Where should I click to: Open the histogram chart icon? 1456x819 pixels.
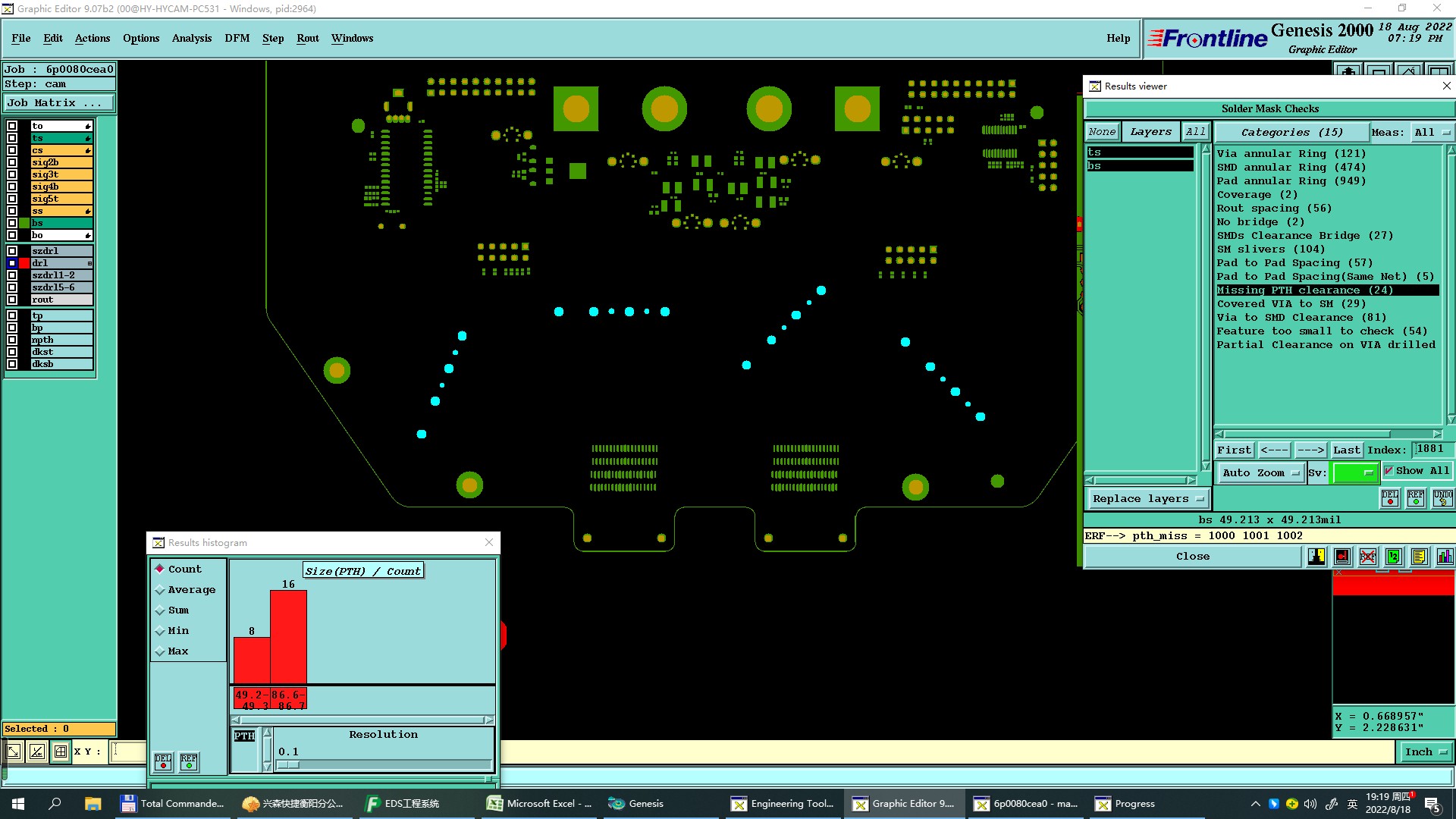point(1445,557)
